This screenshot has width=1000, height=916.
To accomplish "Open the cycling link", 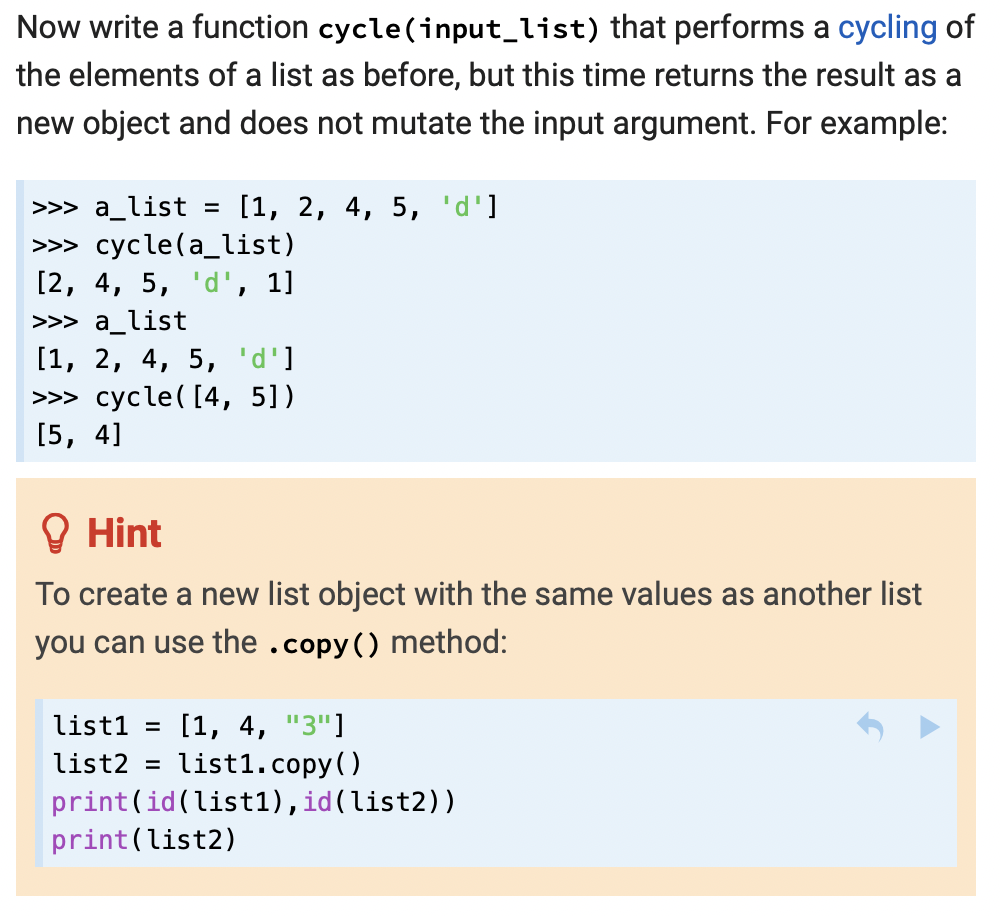I will point(887,29).
